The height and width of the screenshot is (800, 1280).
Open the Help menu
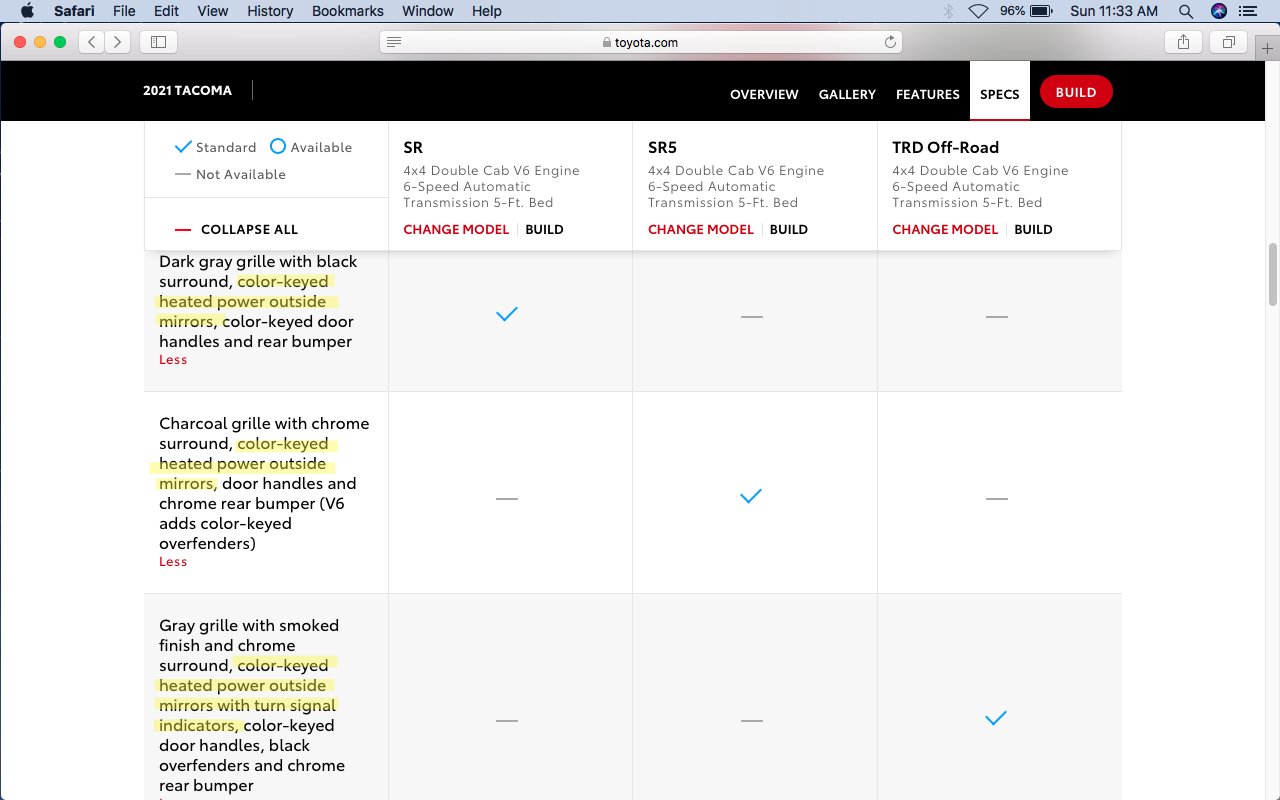coord(486,11)
